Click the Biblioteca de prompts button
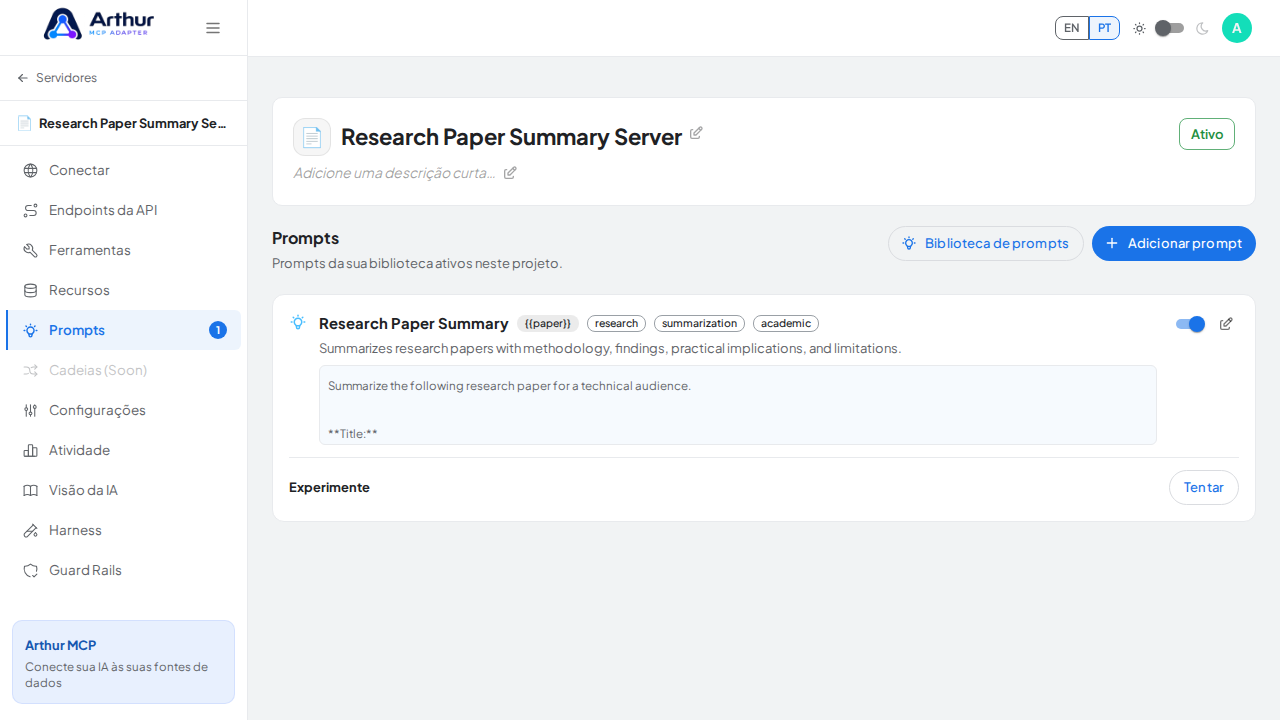This screenshot has height=720, width=1280. 986,243
